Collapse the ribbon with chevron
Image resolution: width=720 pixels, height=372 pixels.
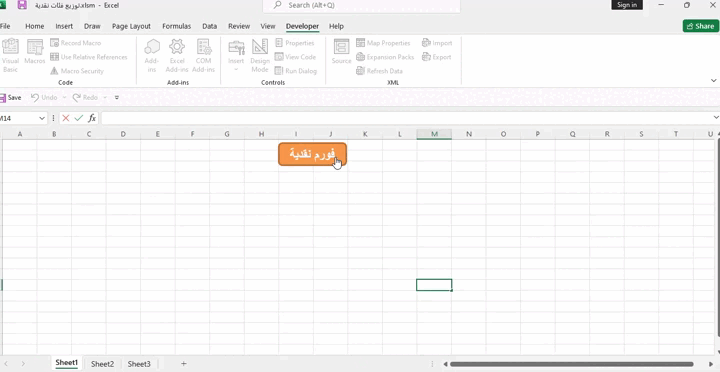pyautogui.click(x=714, y=80)
